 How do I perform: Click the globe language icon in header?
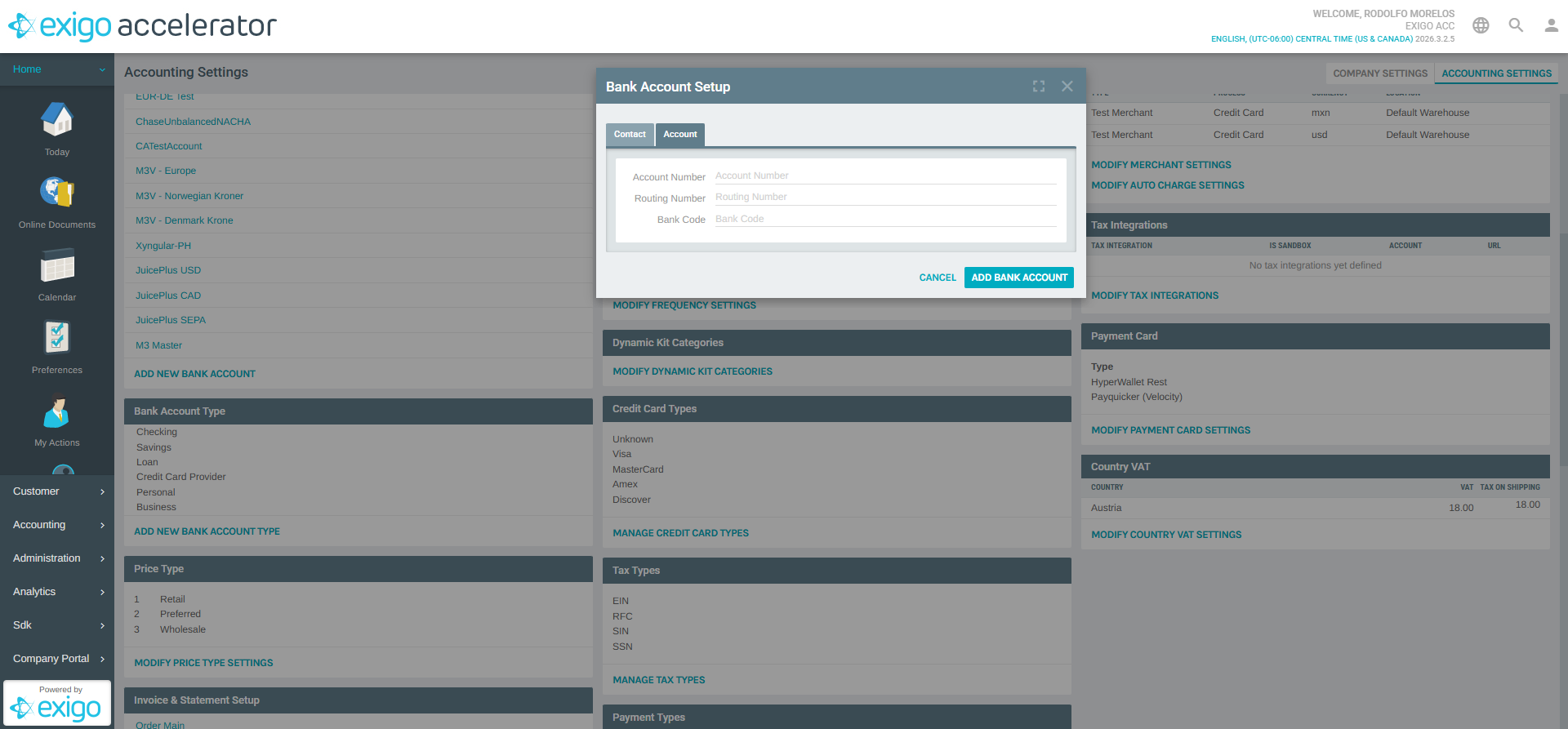(x=1481, y=25)
